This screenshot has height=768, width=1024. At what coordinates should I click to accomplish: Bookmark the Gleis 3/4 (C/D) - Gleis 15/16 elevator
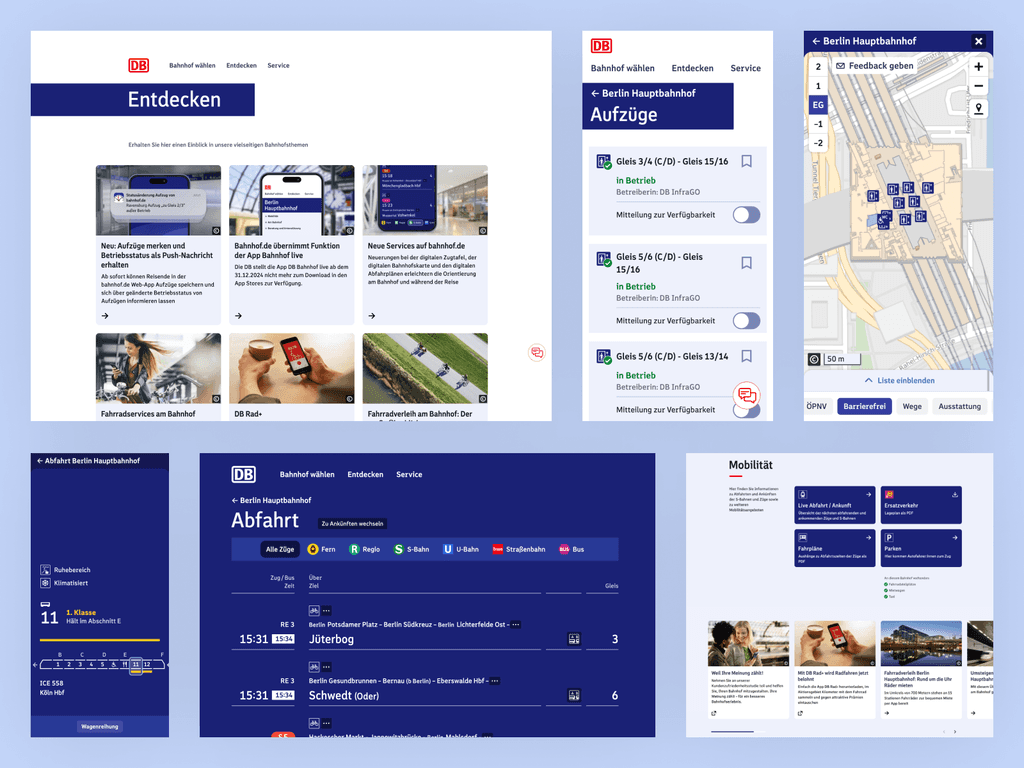click(x=746, y=161)
